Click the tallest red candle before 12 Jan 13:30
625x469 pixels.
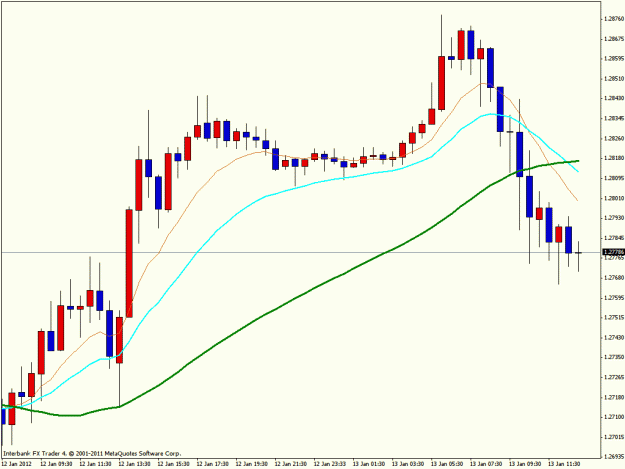coord(129,263)
